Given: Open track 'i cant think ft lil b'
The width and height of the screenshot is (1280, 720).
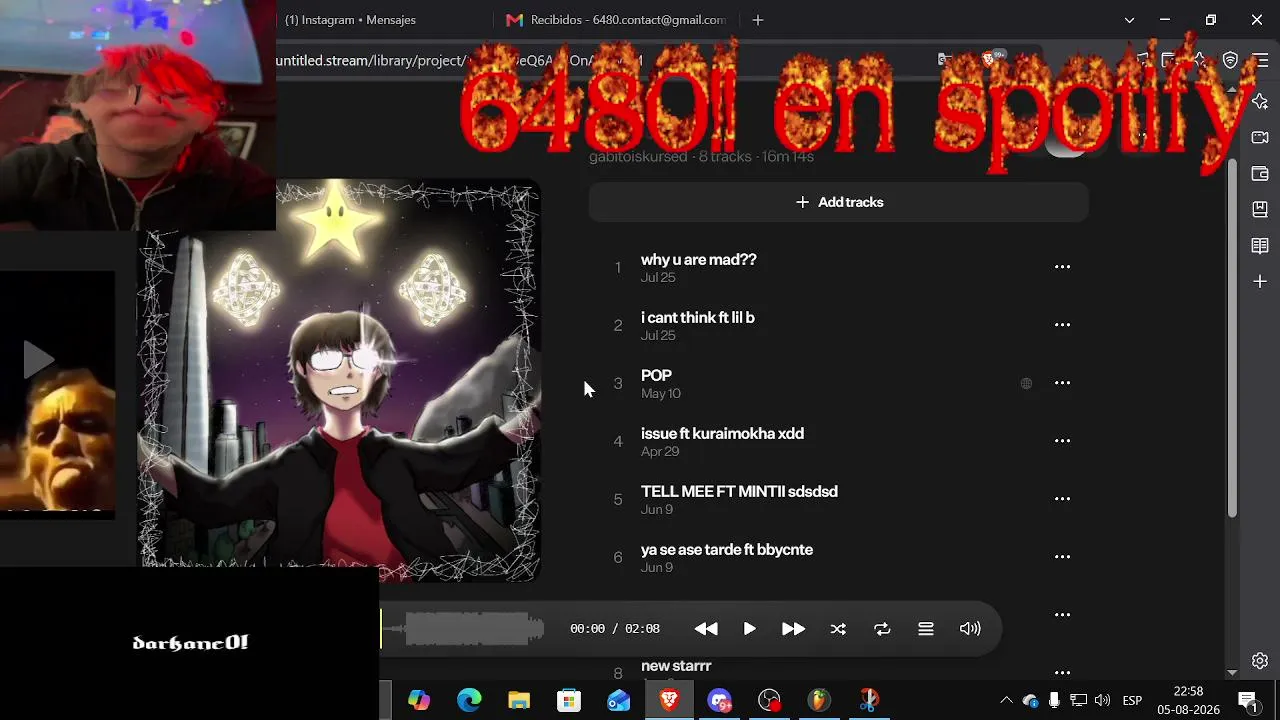Looking at the screenshot, I should tap(697, 318).
